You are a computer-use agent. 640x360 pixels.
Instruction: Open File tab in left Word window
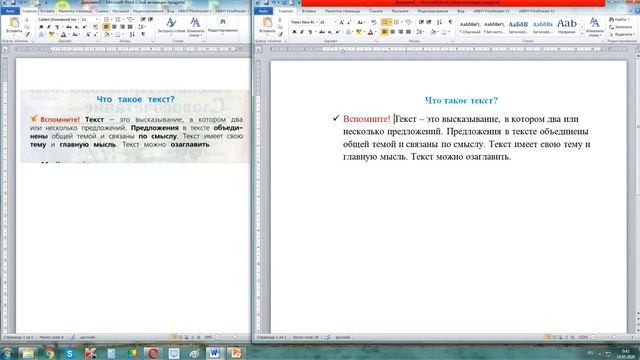coord(10,11)
